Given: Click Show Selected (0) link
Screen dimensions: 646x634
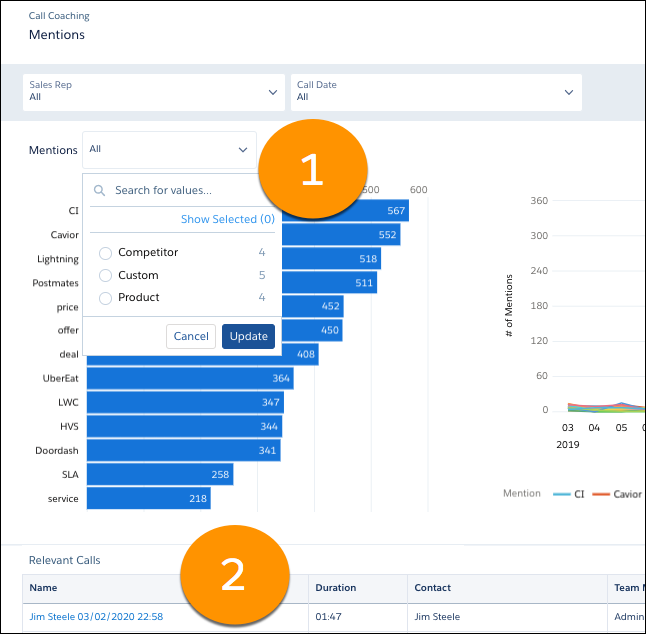Looking at the screenshot, I should click(x=228, y=219).
